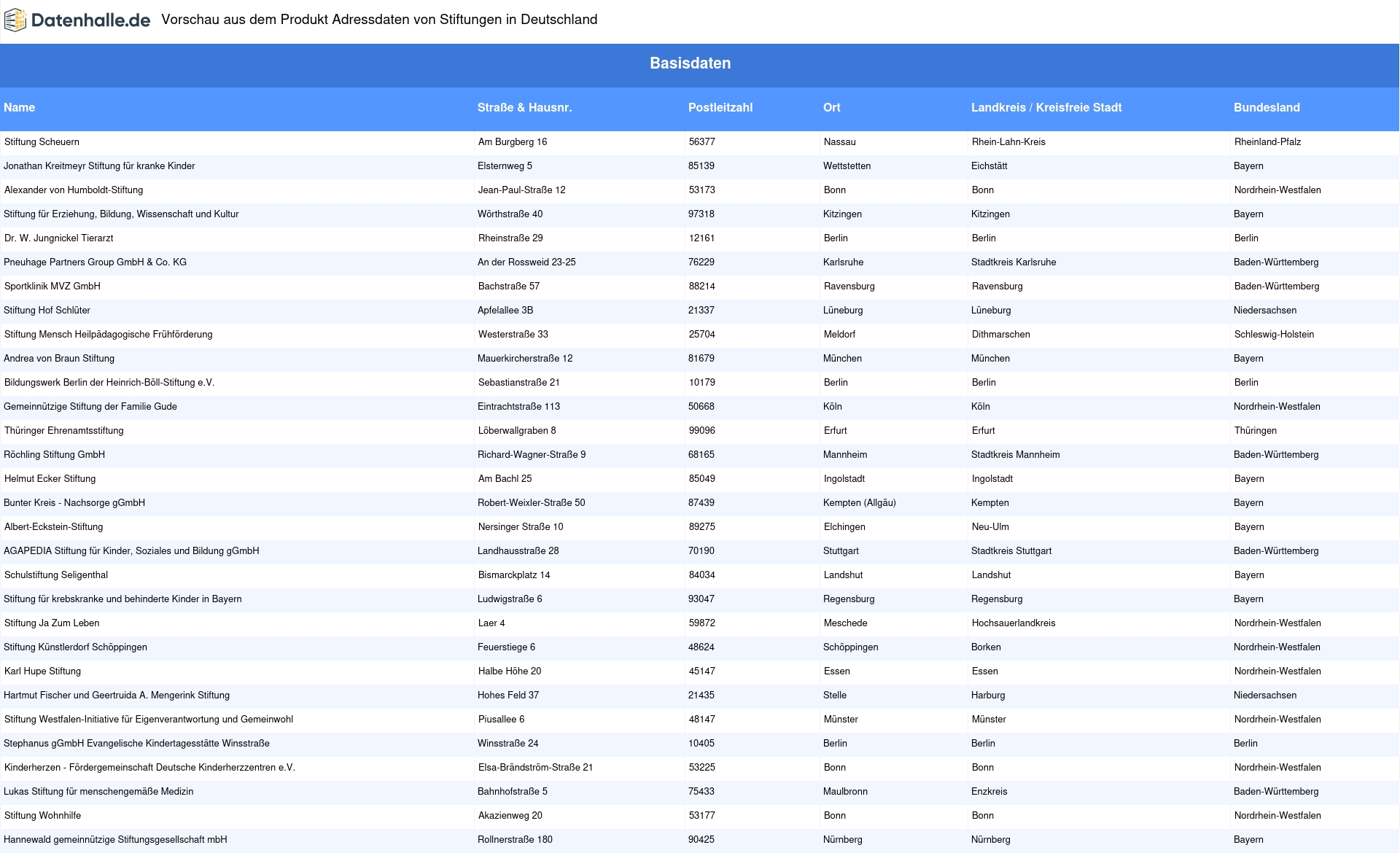The image size is (1400, 853).
Task: Click Kempten (Allgäu) city cell
Action: (860, 503)
